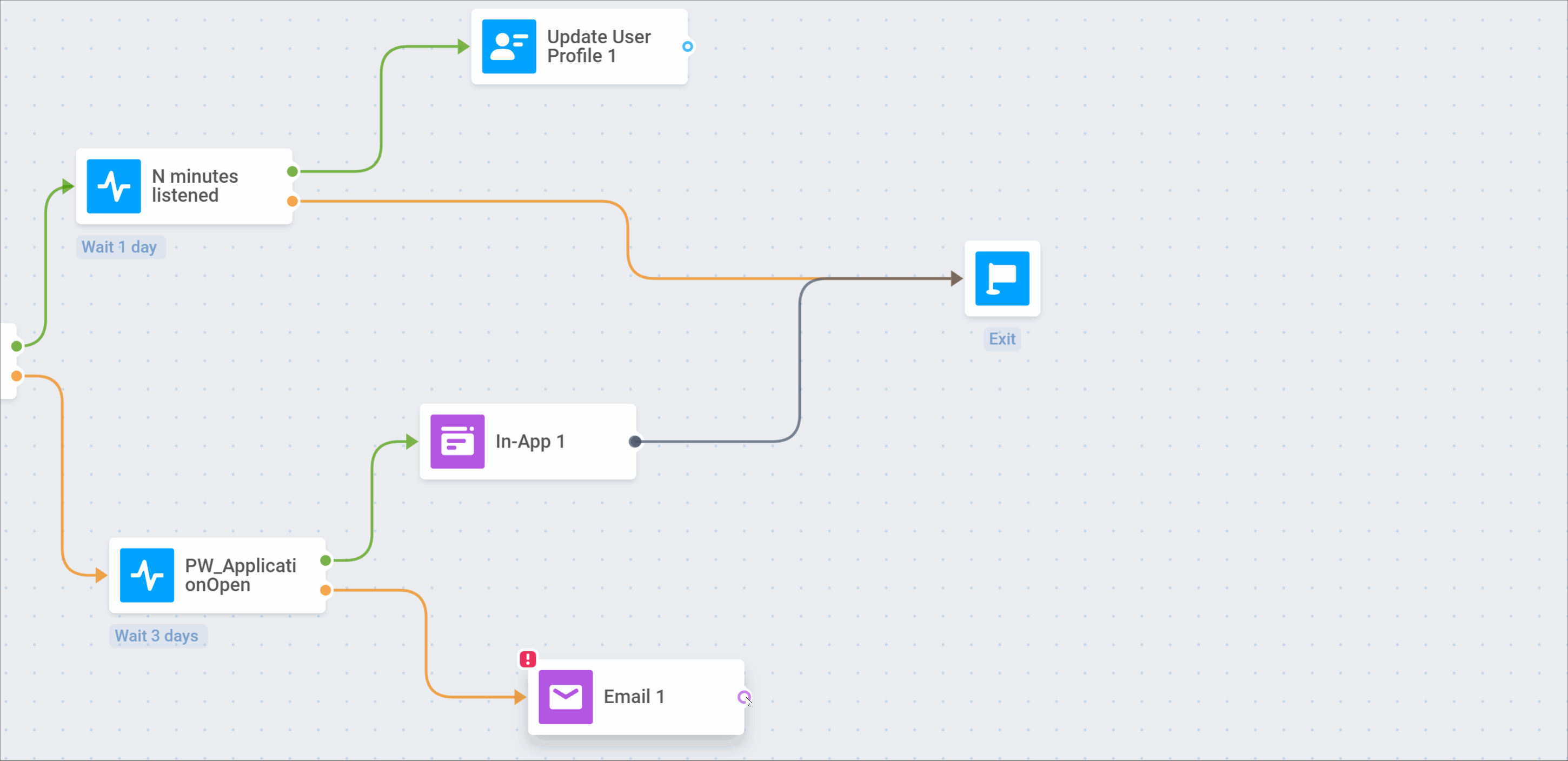Click the PW_ApplicationOpen event icon
The height and width of the screenshot is (761, 1568).
147,576
